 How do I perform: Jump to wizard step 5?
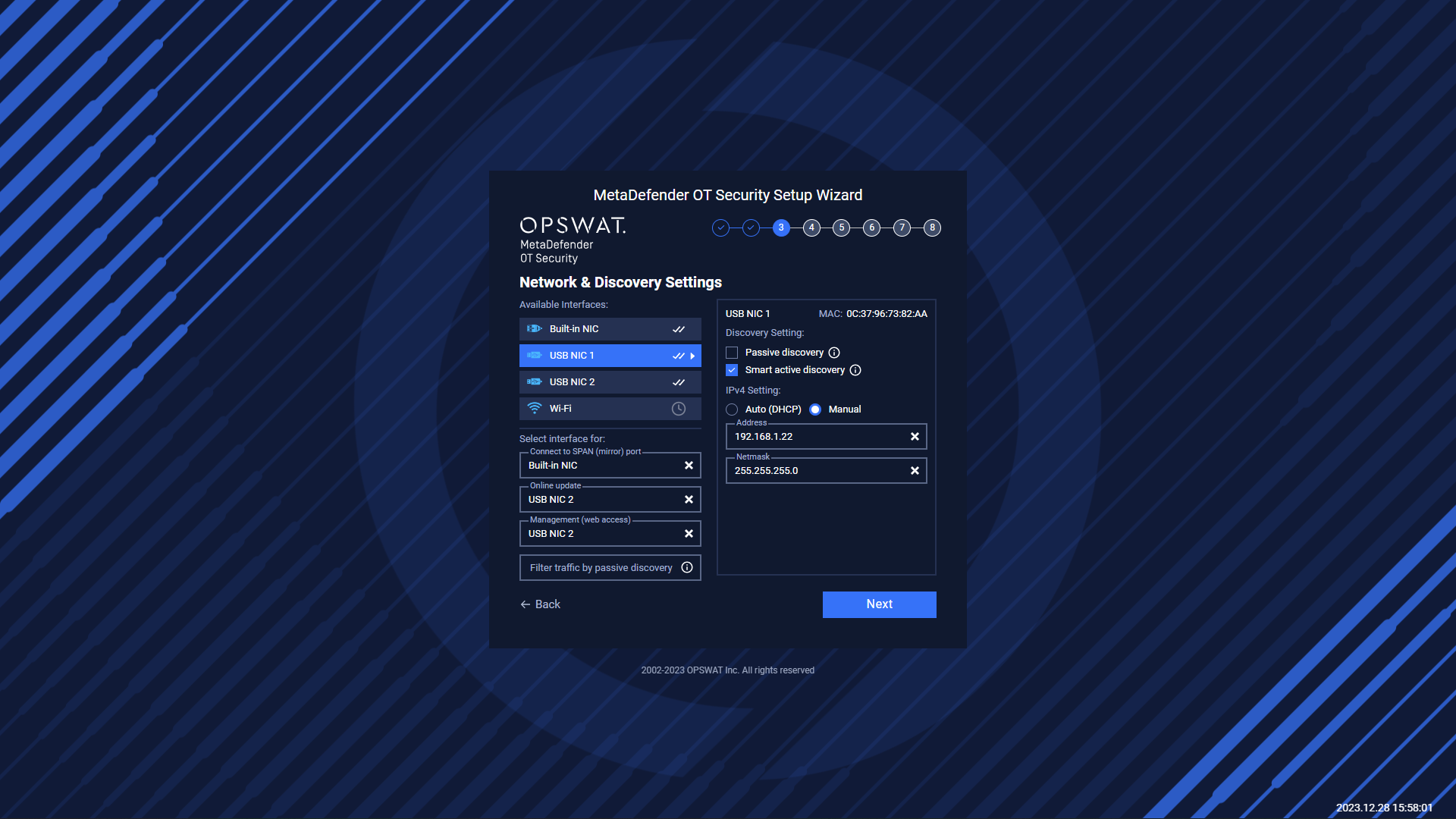pyautogui.click(x=841, y=227)
